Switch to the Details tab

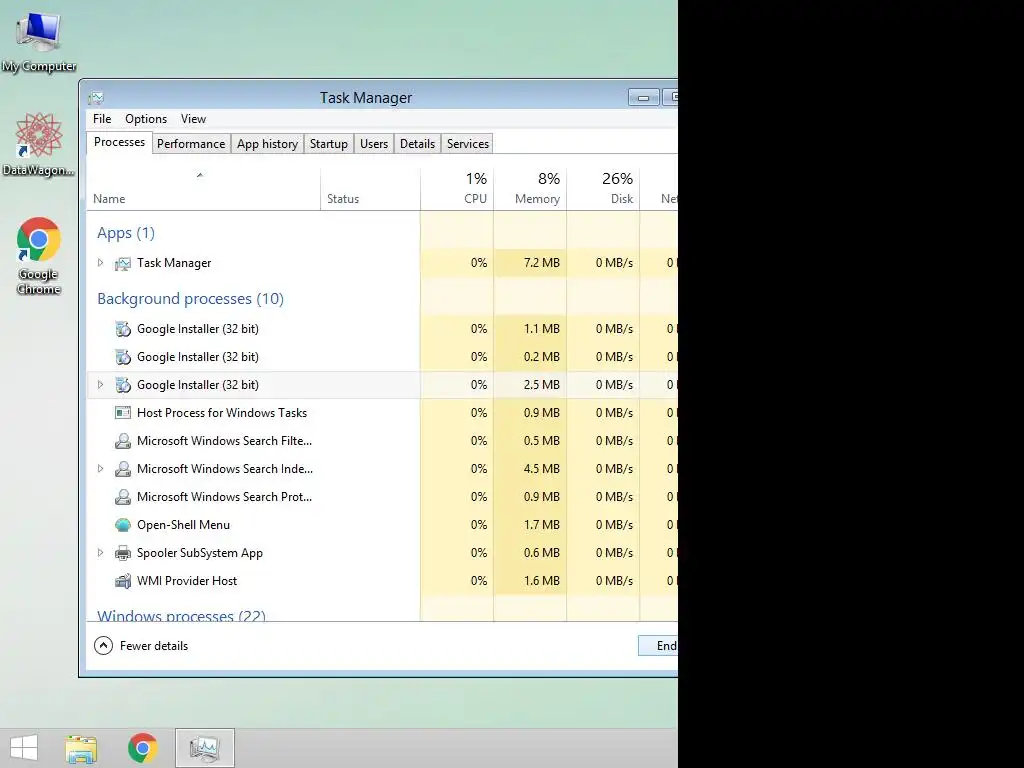tap(417, 144)
